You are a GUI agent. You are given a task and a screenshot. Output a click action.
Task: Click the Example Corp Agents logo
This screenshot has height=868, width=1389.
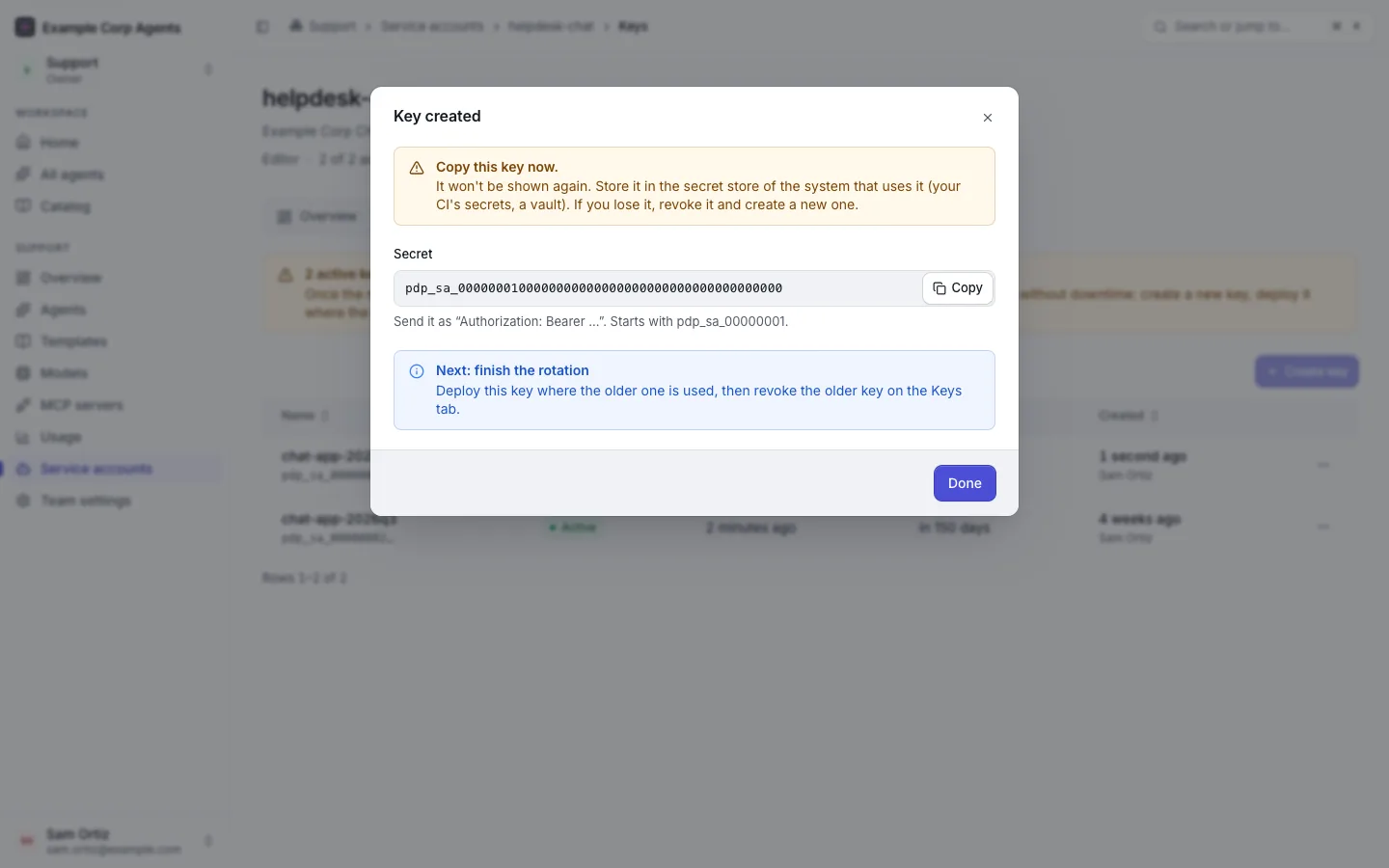(25, 27)
